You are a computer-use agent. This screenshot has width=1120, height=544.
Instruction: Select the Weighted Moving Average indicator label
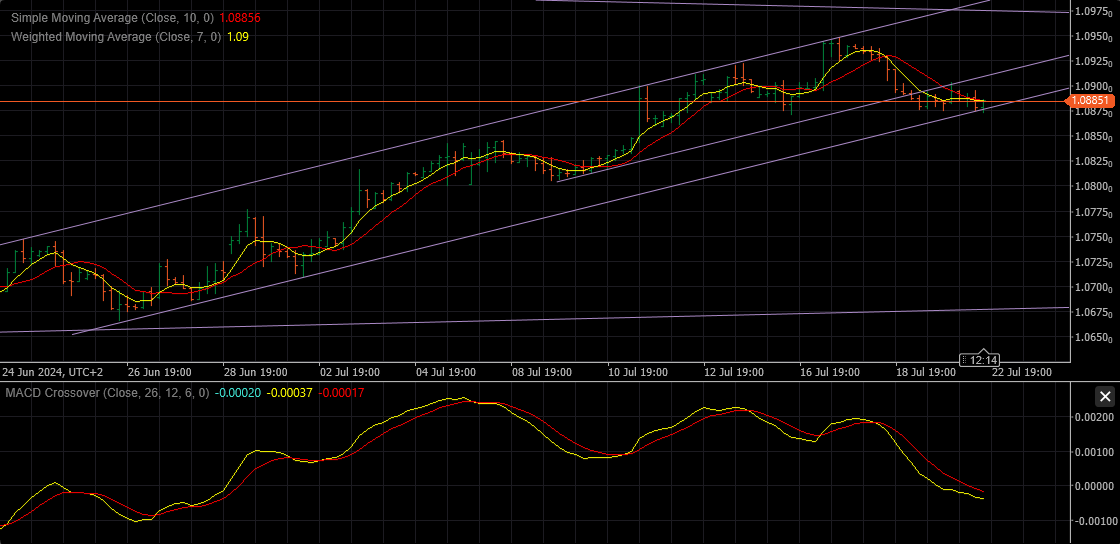(116, 36)
